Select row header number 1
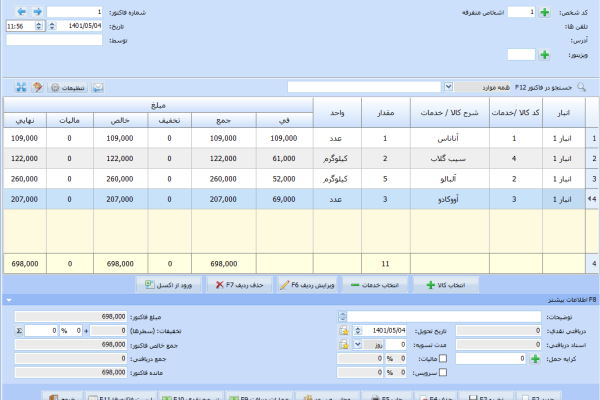 pos(593,138)
